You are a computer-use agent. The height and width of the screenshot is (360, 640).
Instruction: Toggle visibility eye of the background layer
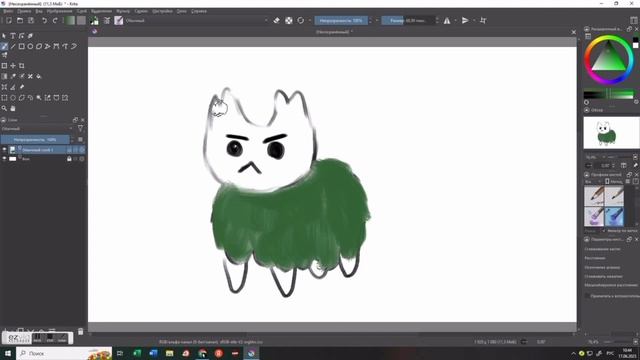pyautogui.click(x=4, y=159)
